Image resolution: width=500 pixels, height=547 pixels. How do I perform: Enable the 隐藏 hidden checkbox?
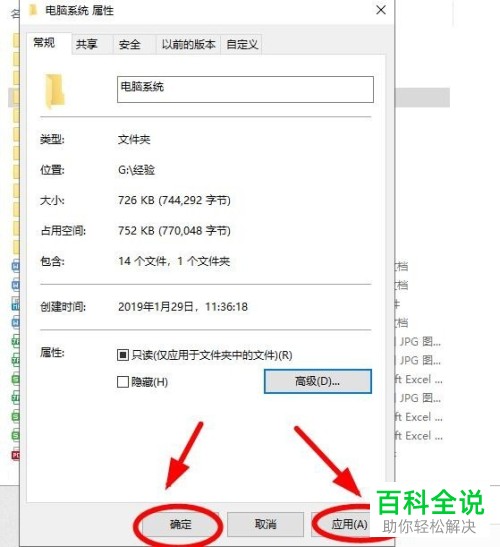122,382
